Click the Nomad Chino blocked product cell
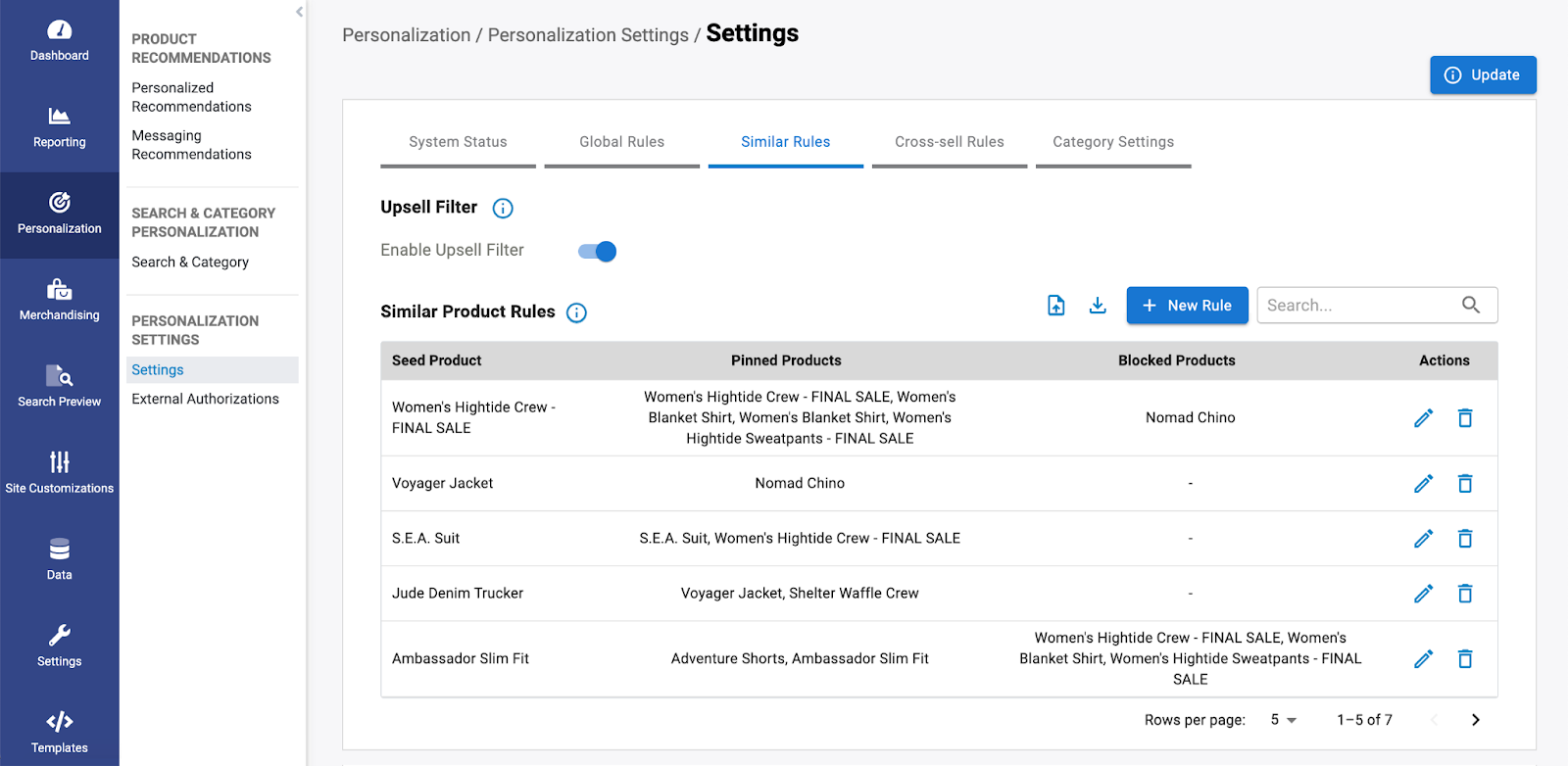 [x=1190, y=418]
